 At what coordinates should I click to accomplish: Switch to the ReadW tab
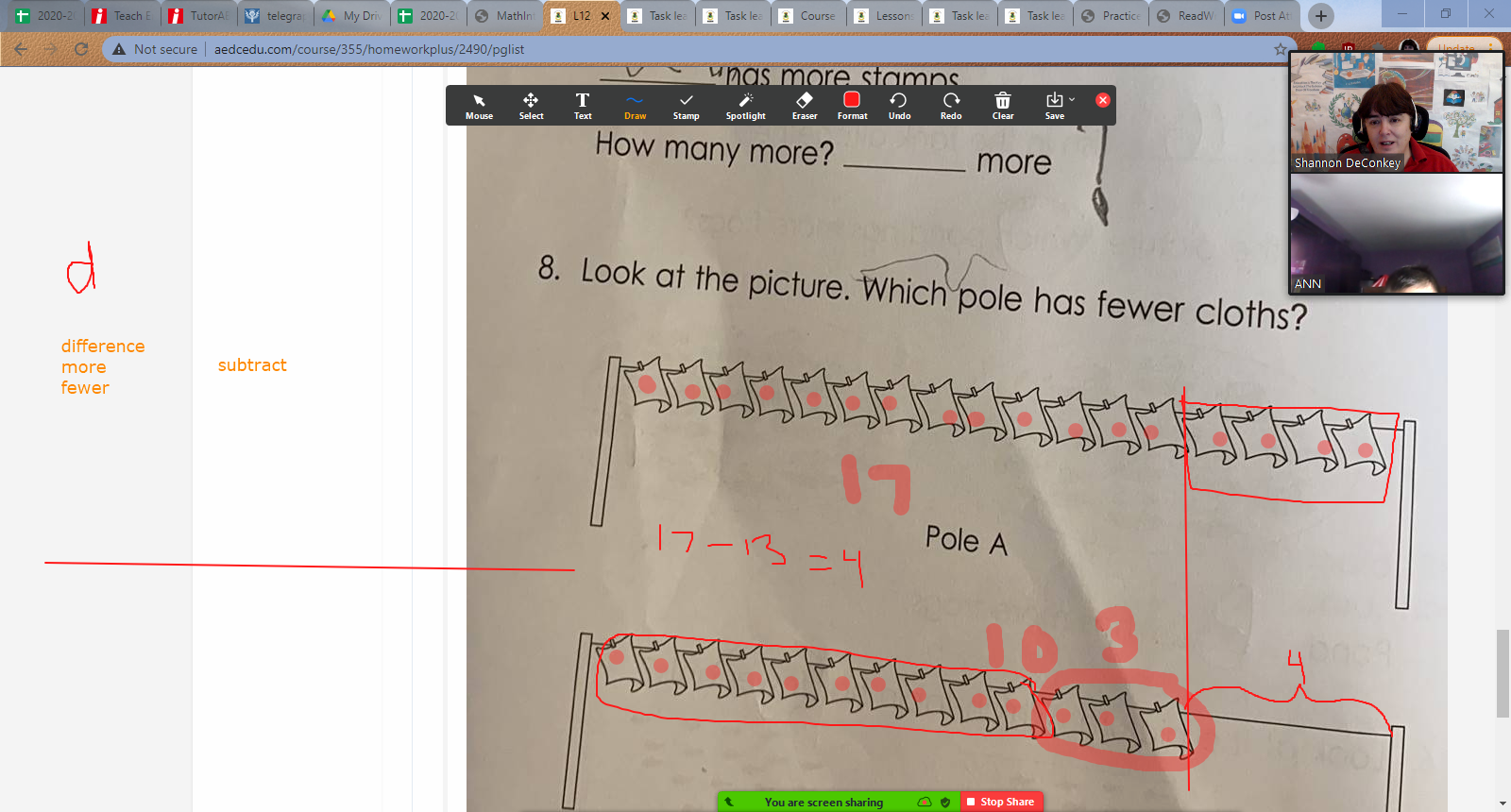[1187, 16]
